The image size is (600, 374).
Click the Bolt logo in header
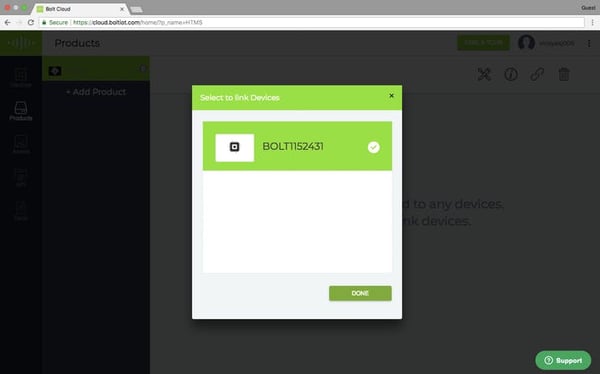click(21, 43)
